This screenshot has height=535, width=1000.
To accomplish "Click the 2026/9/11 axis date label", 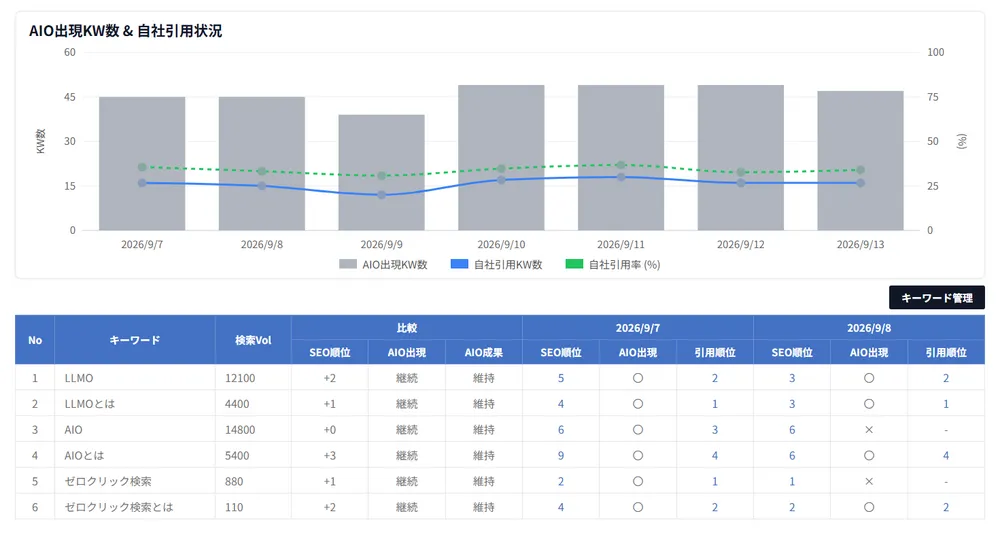I will pos(621,244).
